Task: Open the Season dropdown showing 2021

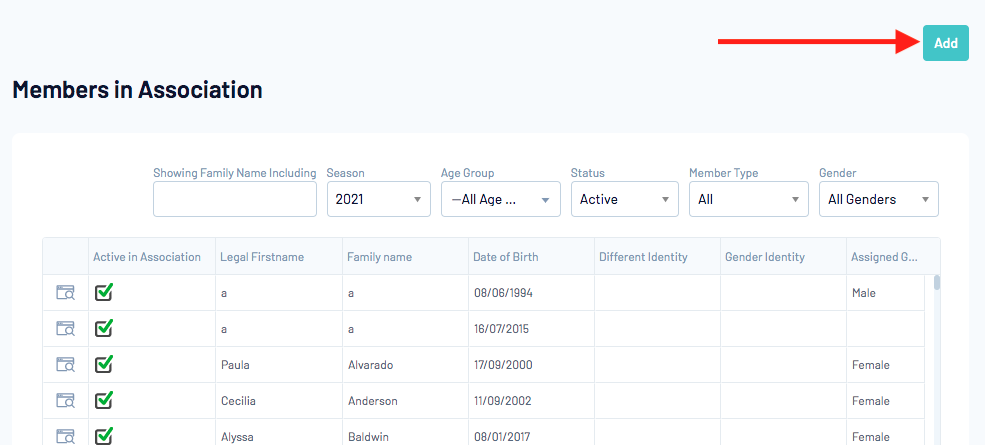Action: click(x=379, y=199)
